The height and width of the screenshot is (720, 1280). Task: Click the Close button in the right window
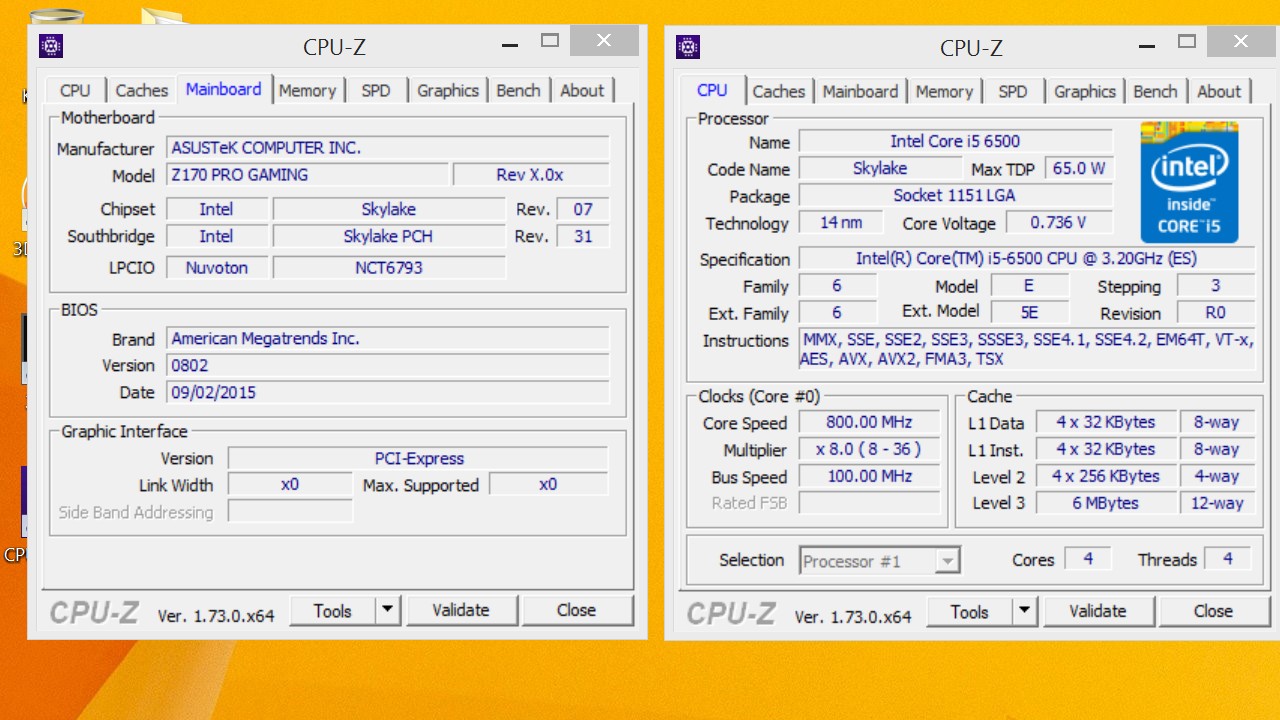(1214, 611)
